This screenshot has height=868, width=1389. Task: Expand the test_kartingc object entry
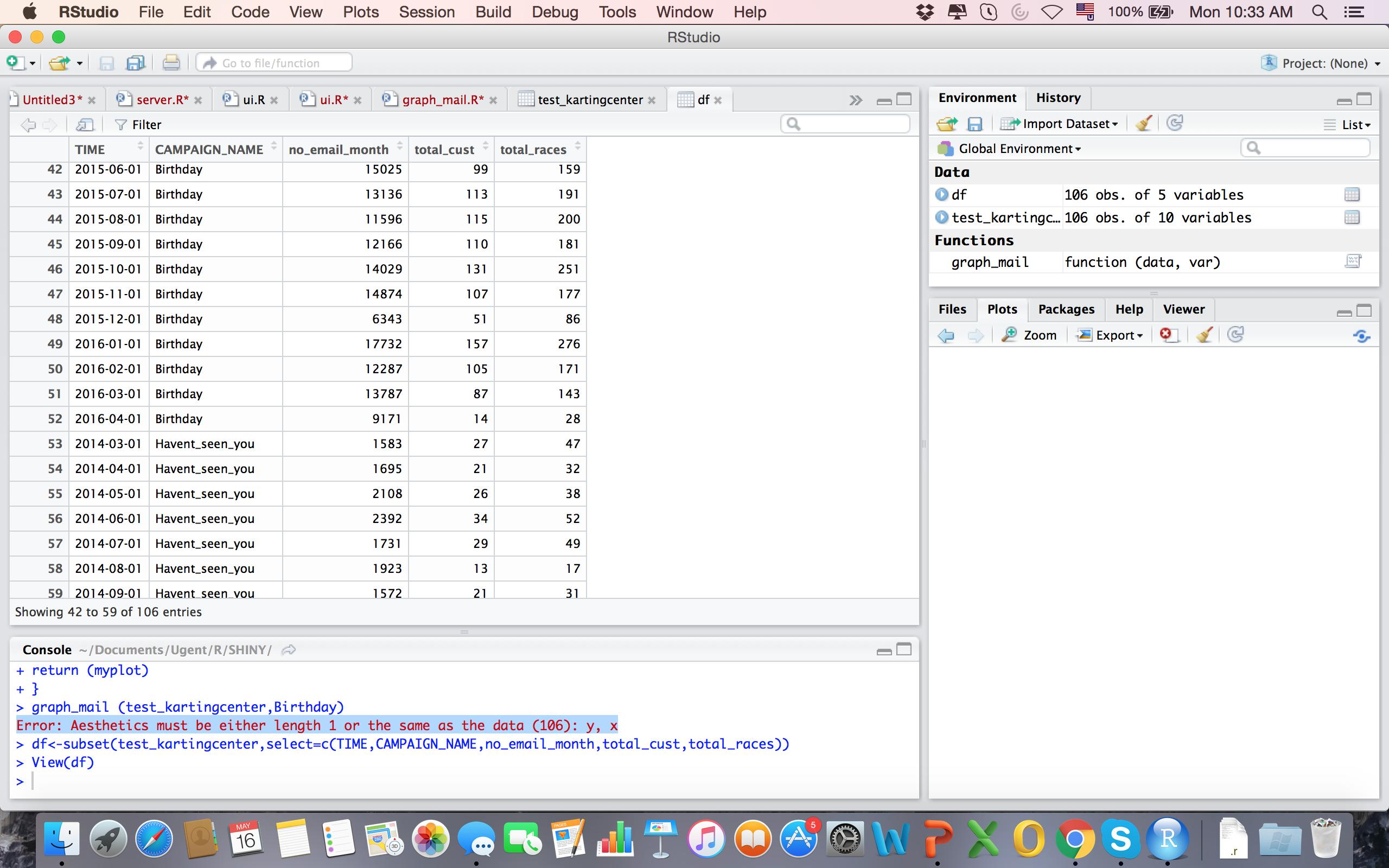click(941, 217)
